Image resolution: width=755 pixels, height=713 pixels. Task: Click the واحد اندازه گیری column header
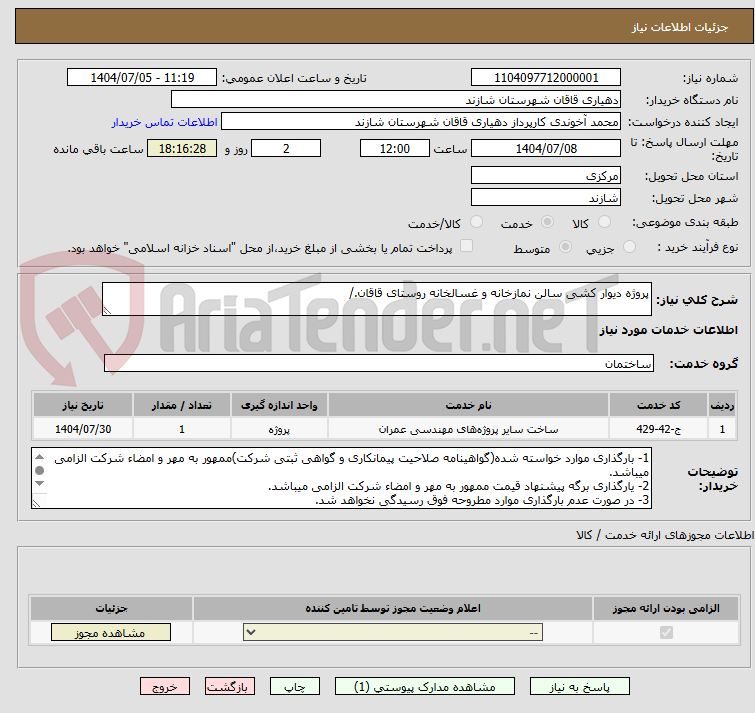pos(279,405)
